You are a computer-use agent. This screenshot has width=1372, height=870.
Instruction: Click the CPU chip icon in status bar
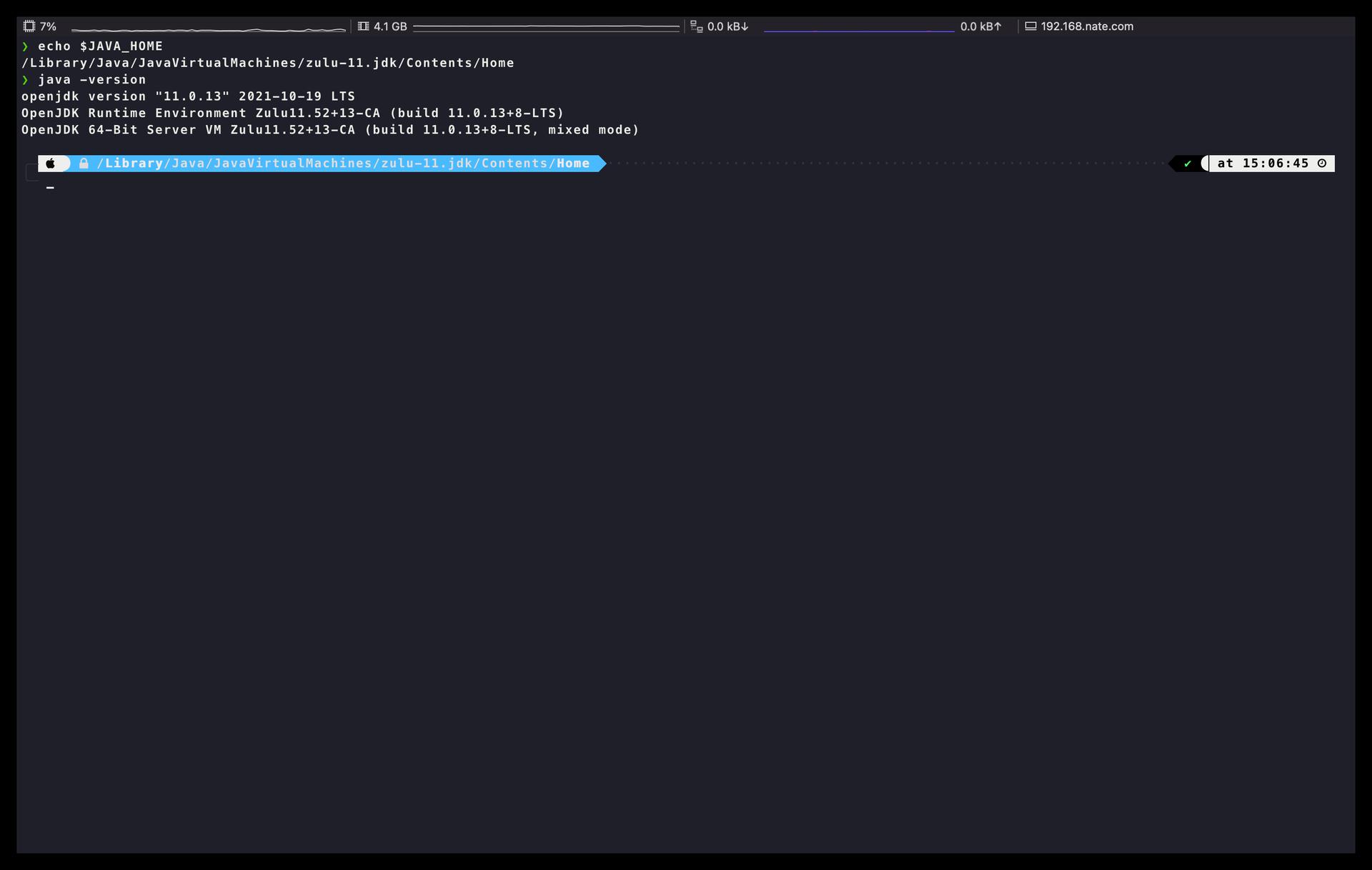29,26
